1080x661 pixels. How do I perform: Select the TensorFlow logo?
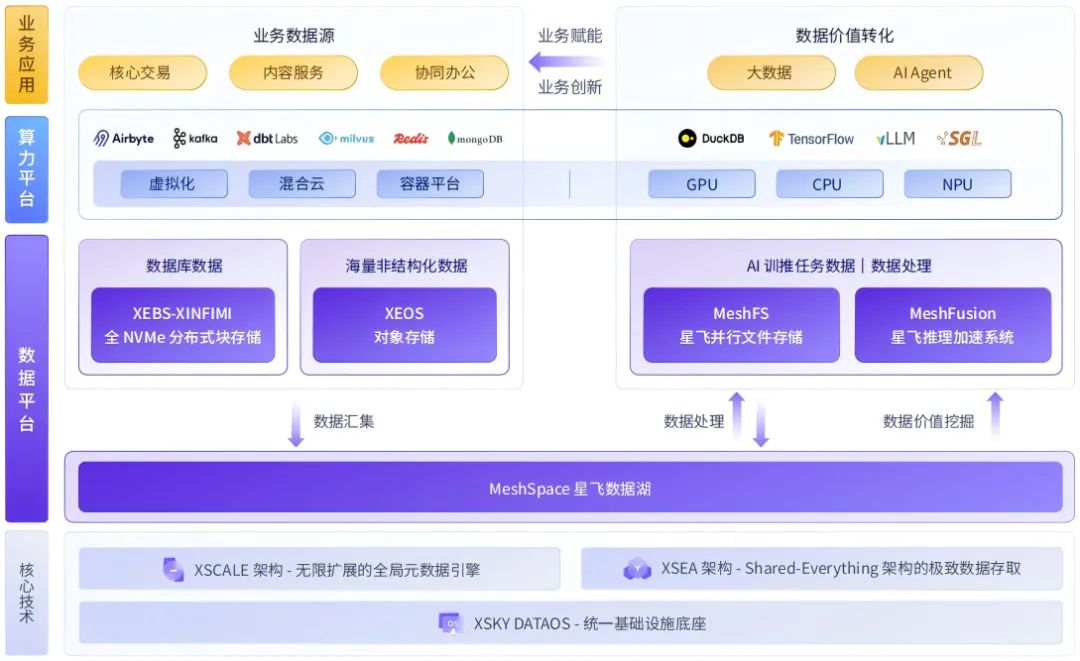point(811,138)
